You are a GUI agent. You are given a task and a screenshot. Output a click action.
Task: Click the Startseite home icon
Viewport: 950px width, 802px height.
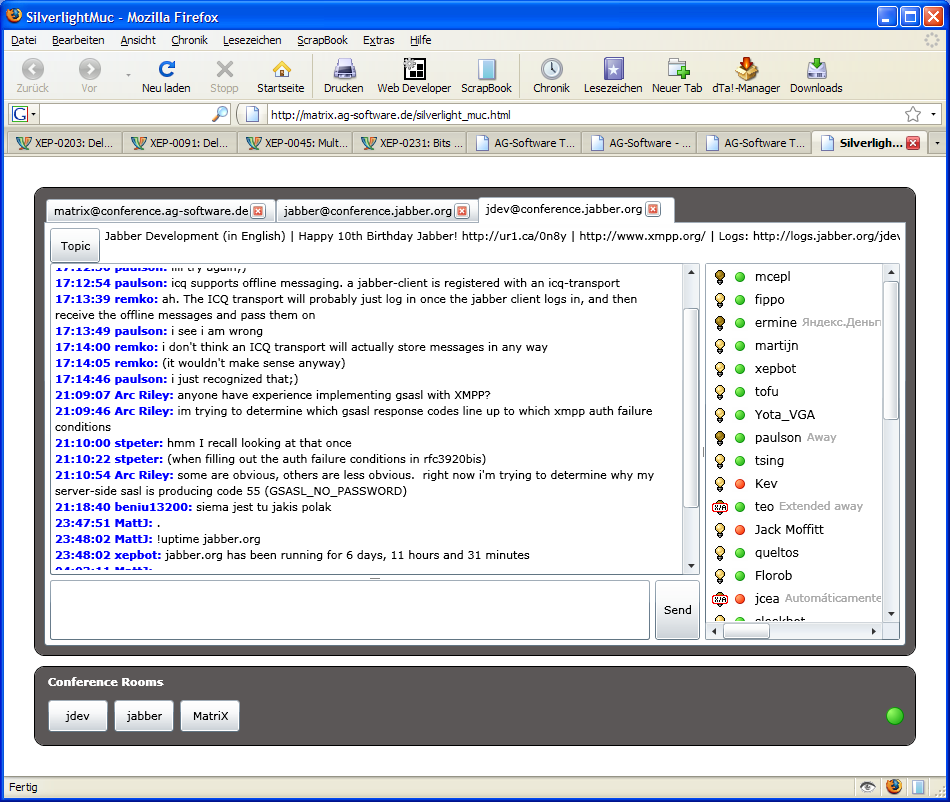[281, 69]
